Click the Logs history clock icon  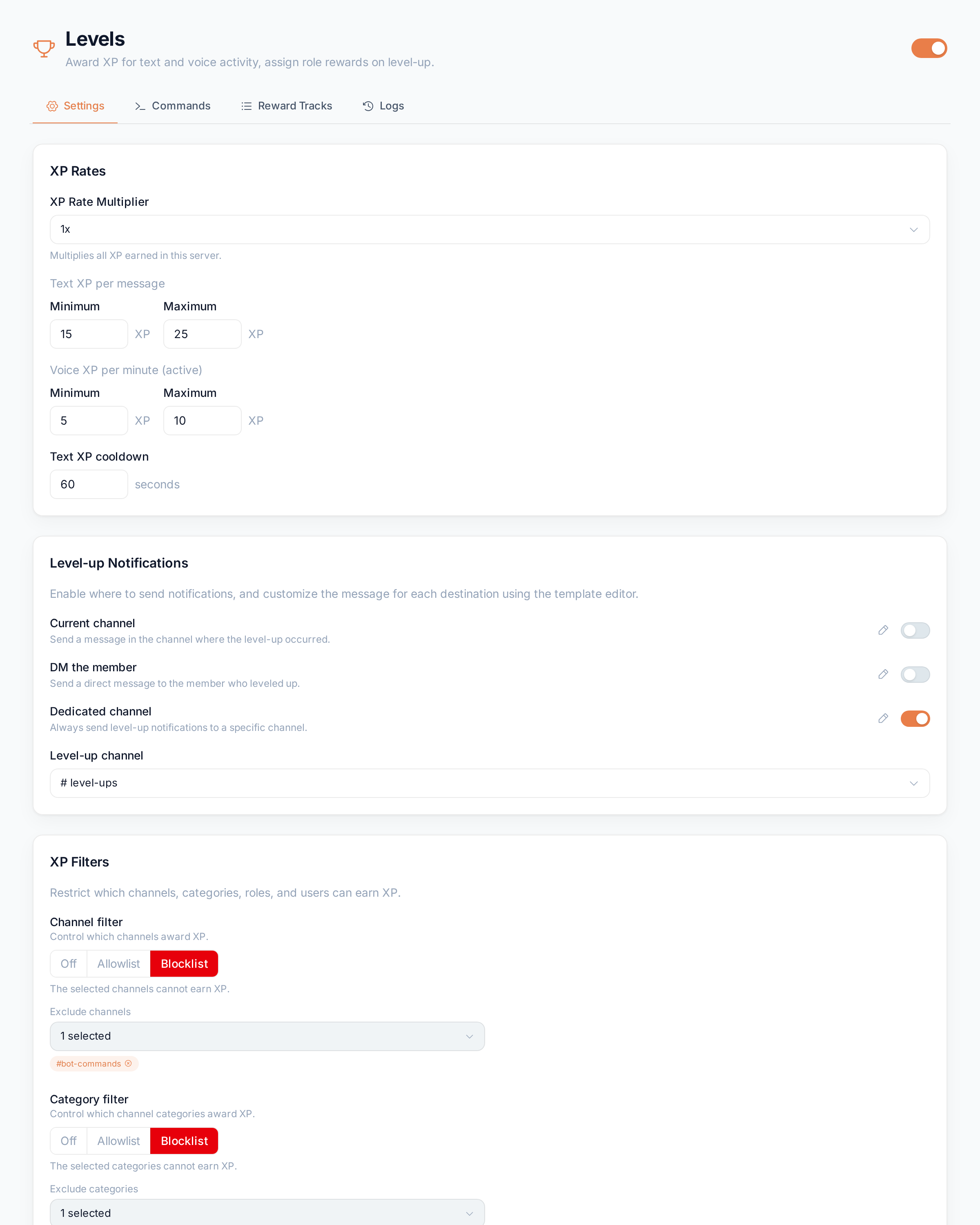tap(368, 106)
